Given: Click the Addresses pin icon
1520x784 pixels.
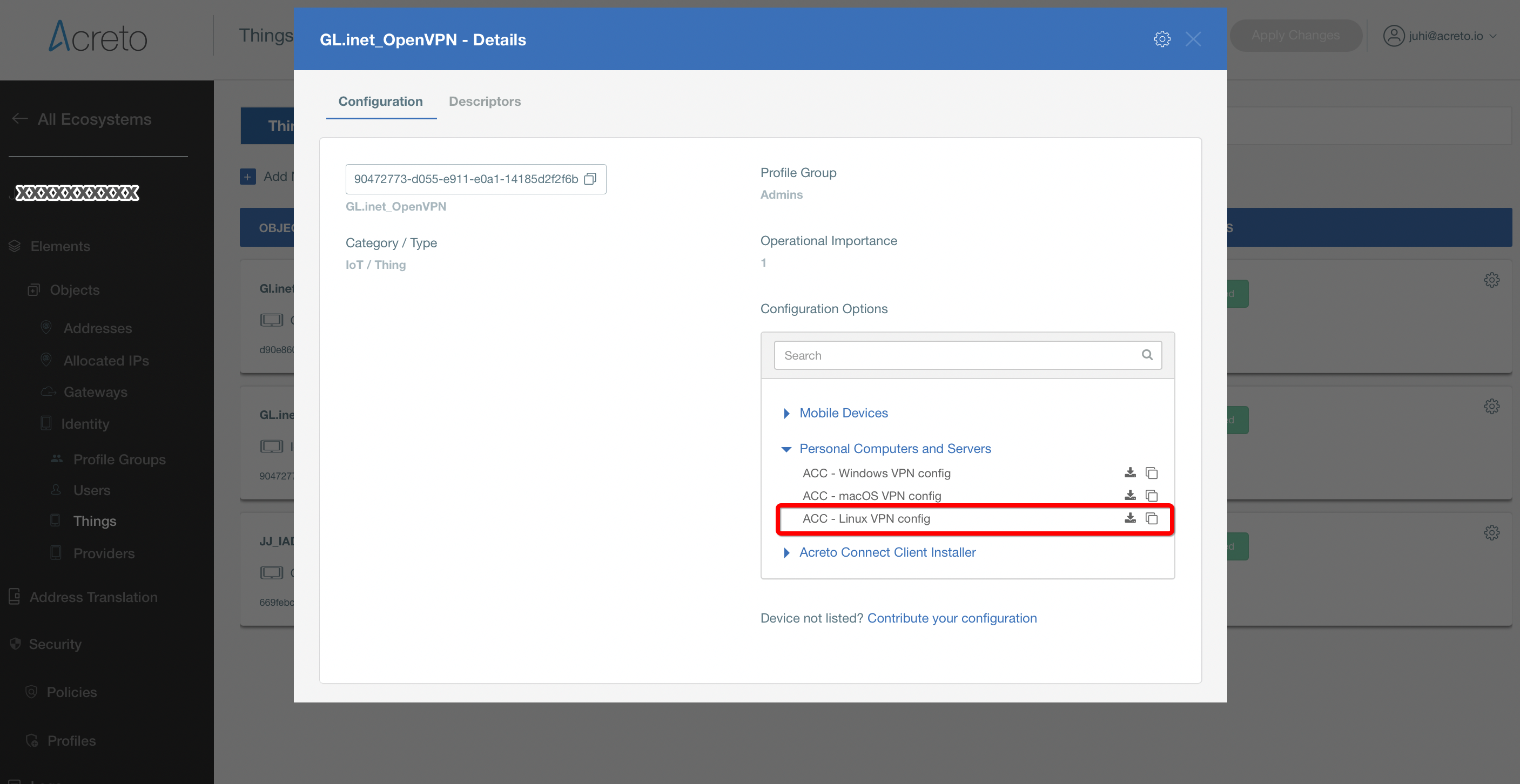Looking at the screenshot, I should pos(46,327).
